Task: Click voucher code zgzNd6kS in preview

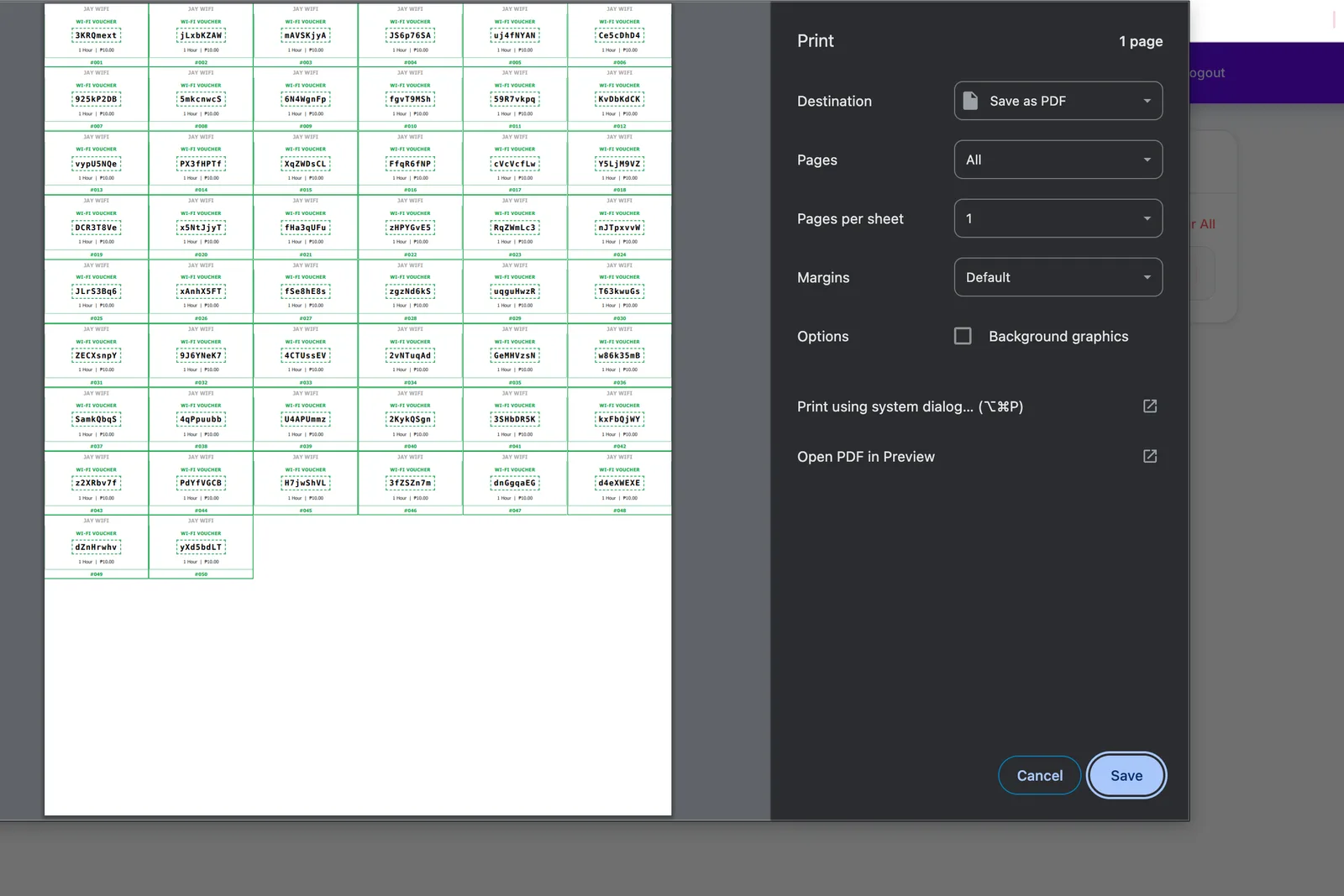Action: tap(410, 291)
